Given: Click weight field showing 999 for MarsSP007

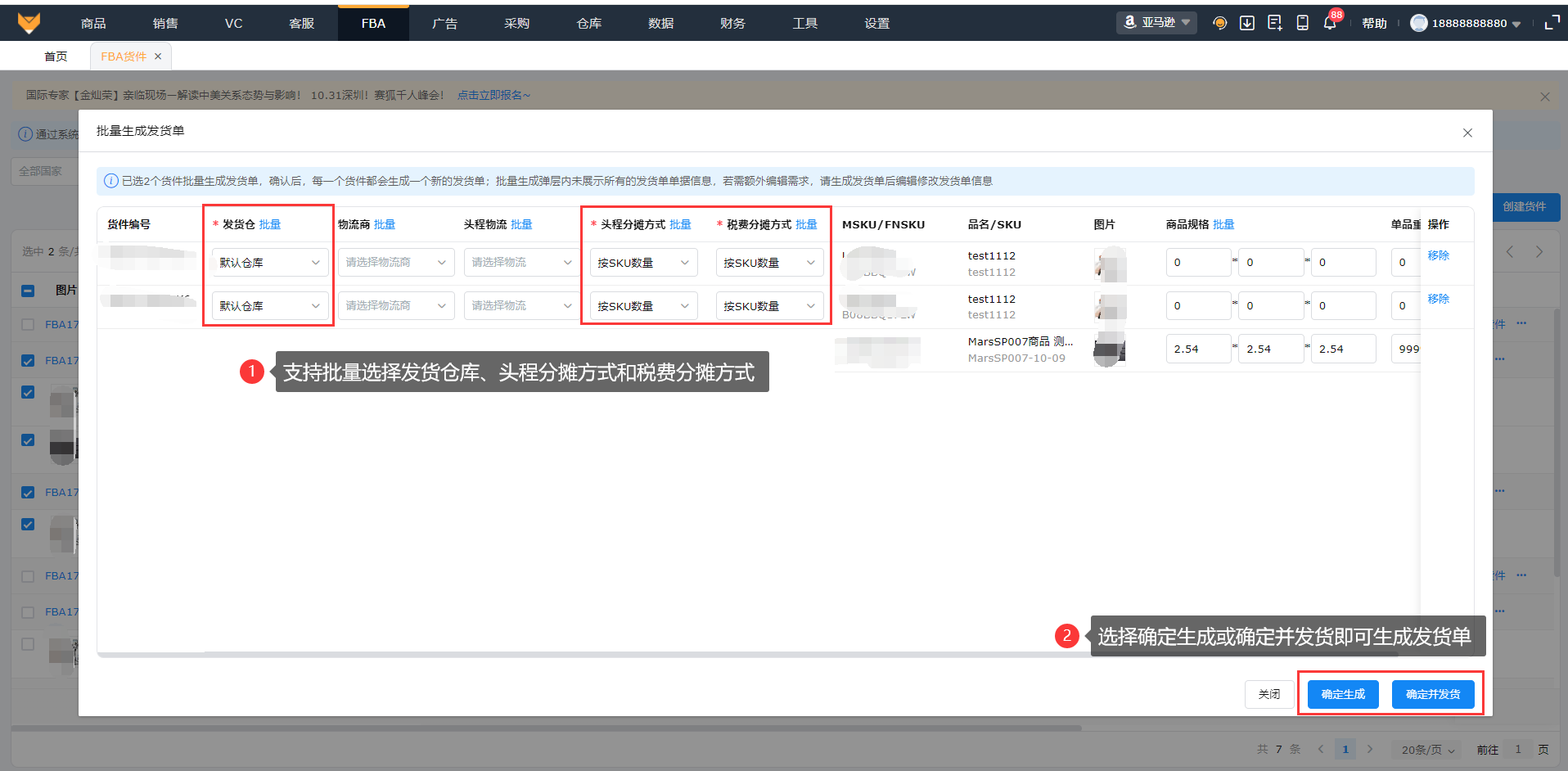Looking at the screenshot, I should [1408, 349].
